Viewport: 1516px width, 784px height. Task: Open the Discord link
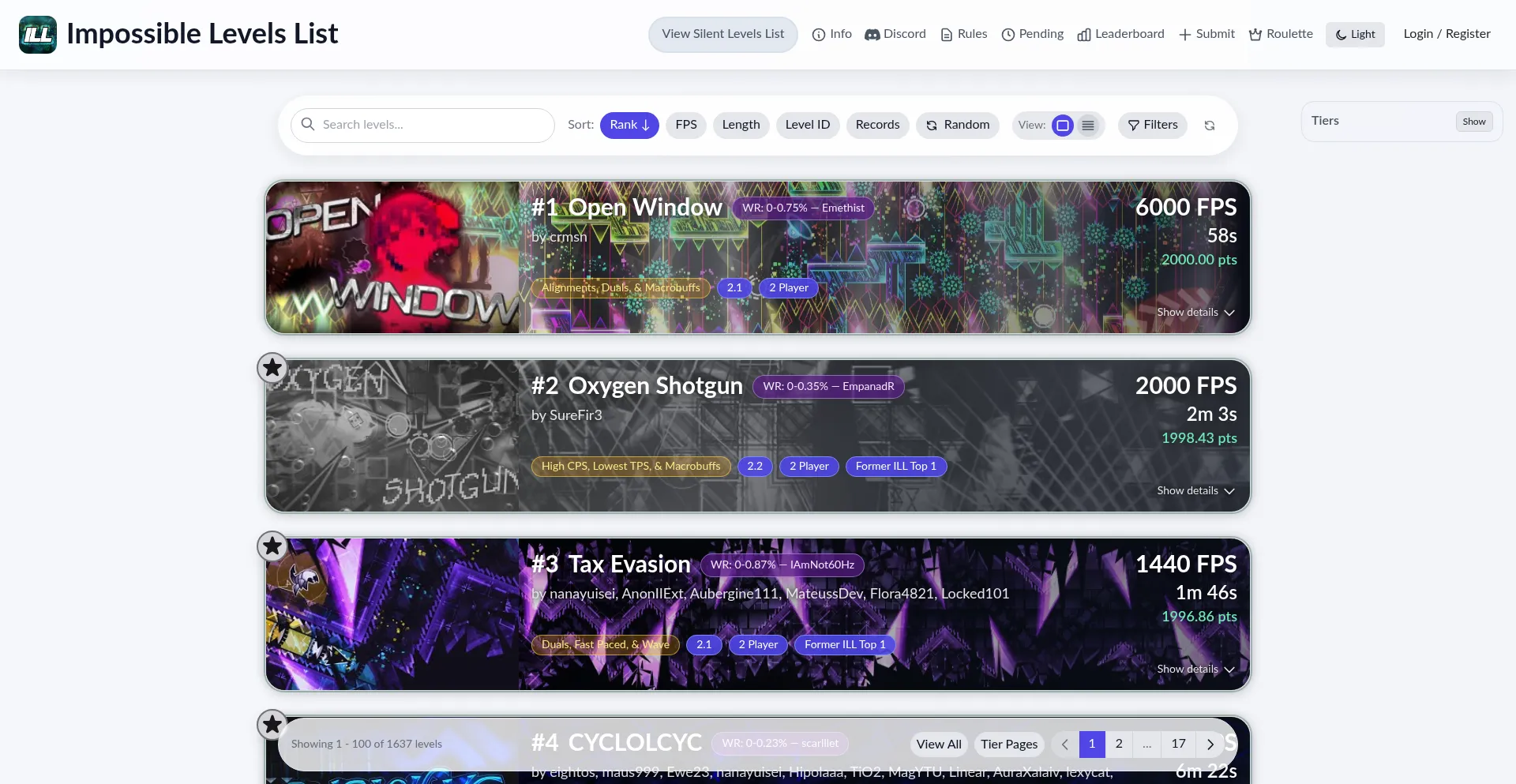coord(895,34)
